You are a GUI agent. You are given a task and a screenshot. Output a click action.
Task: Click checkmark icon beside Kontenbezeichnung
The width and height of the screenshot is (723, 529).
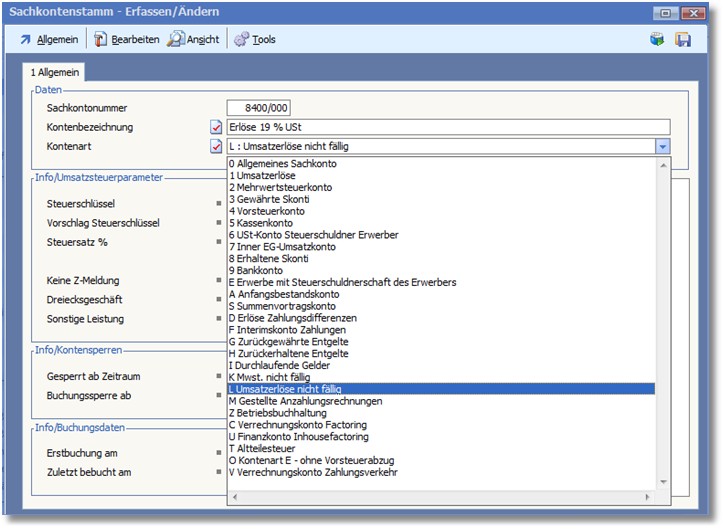[216, 127]
